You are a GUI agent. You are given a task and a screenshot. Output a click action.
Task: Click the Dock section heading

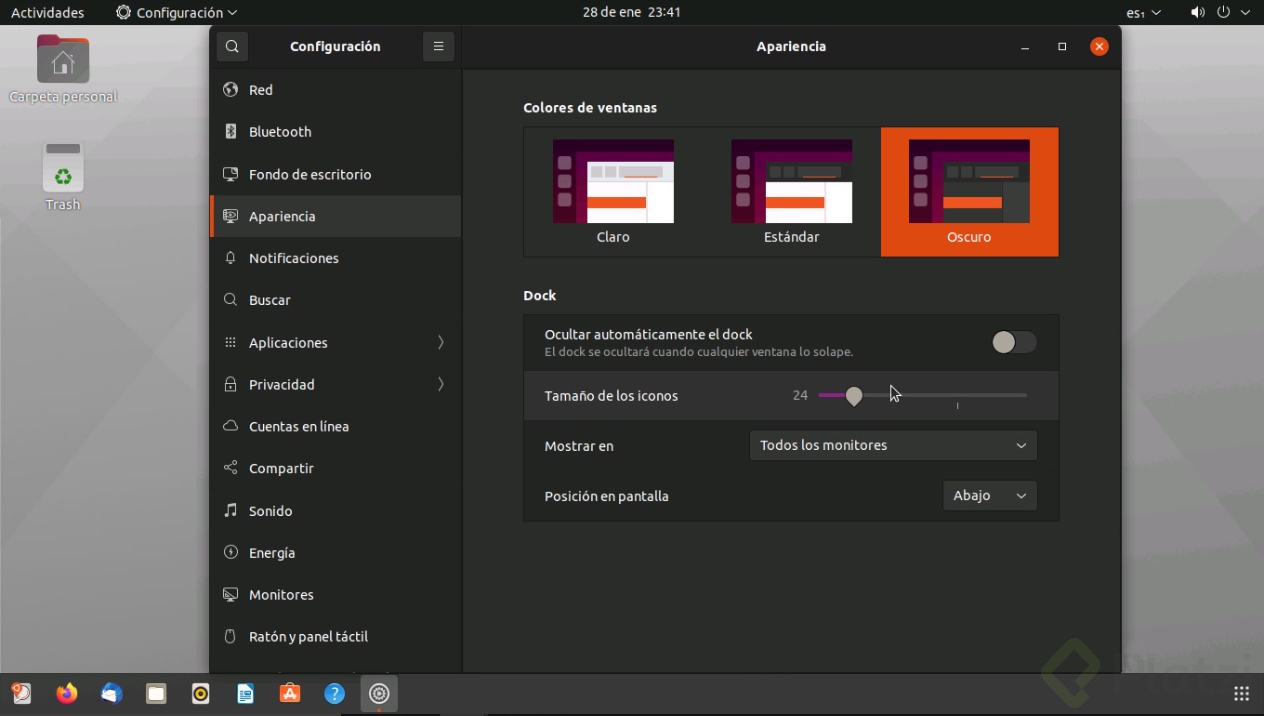pos(539,296)
